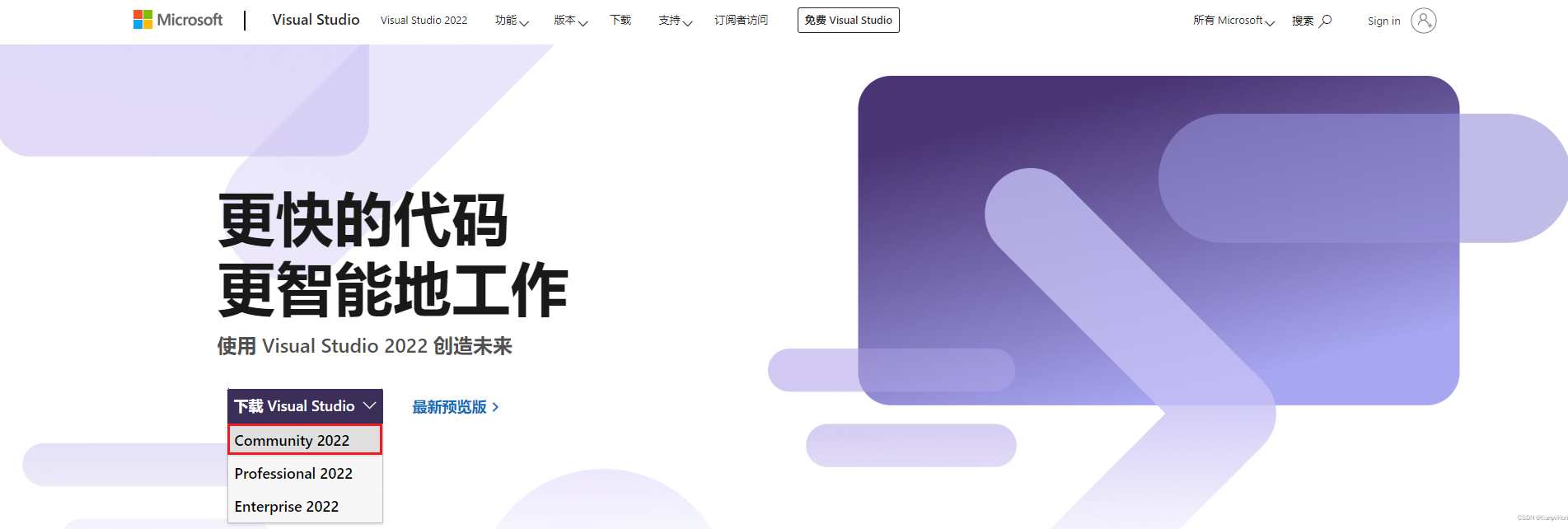Open the 下载 nav item
The width and height of the screenshot is (1568, 529).
click(x=620, y=21)
